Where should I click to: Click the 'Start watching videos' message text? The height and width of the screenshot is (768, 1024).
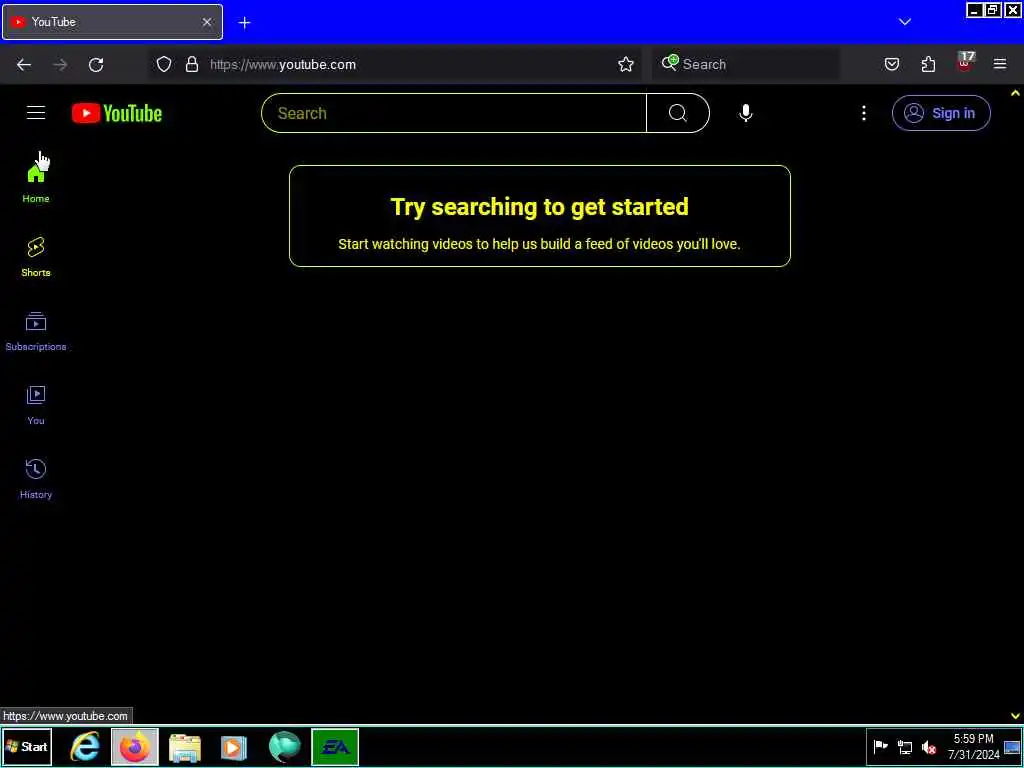click(x=539, y=244)
